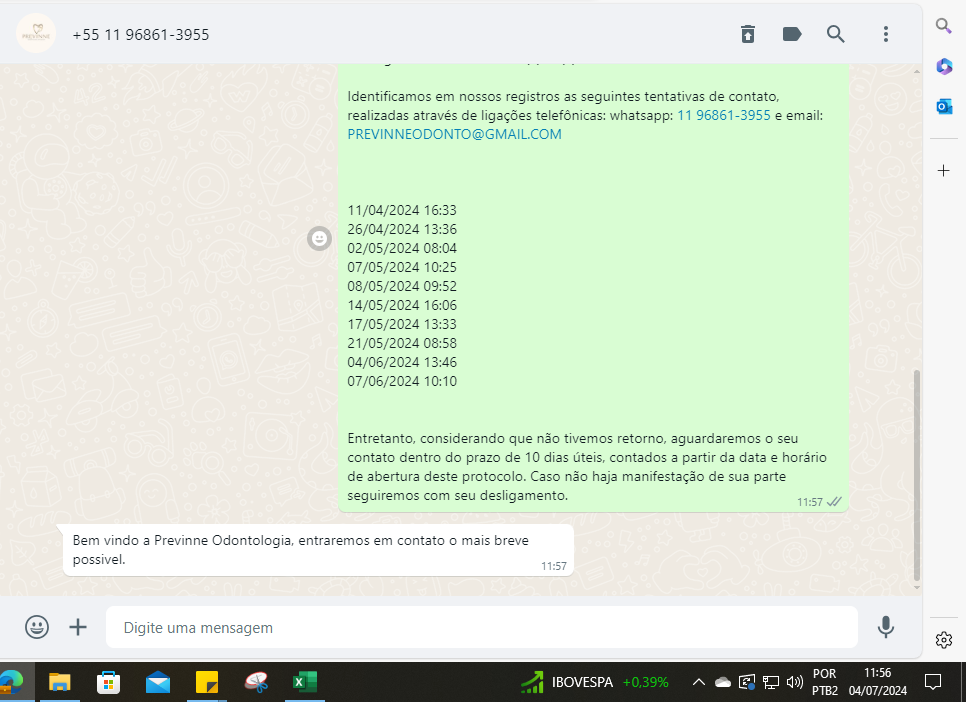Search within this conversation
The height and width of the screenshot is (702, 966).
tap(835, 34)
